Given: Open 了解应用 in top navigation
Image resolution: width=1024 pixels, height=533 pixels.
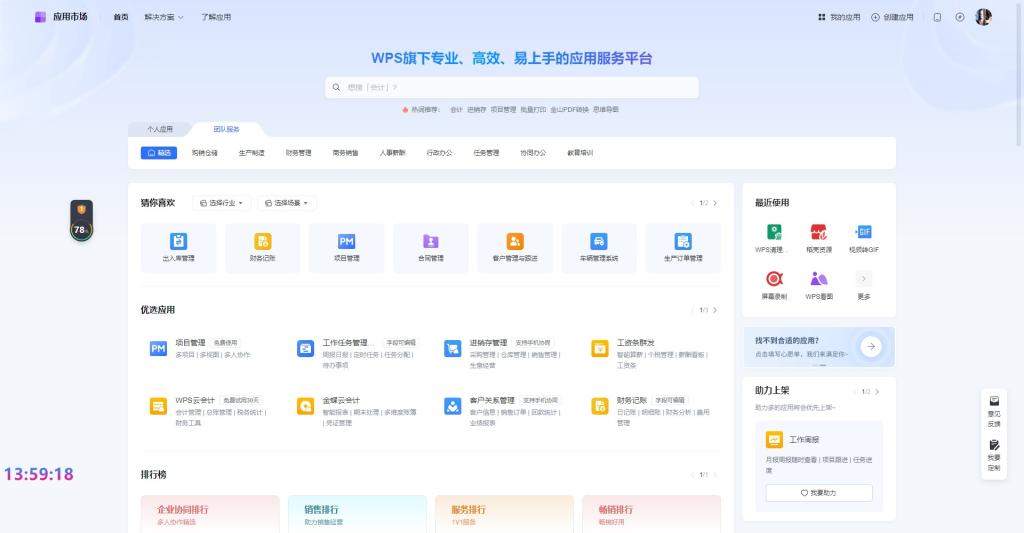Looking at the screenshot, I should click(x=216, y=17).
